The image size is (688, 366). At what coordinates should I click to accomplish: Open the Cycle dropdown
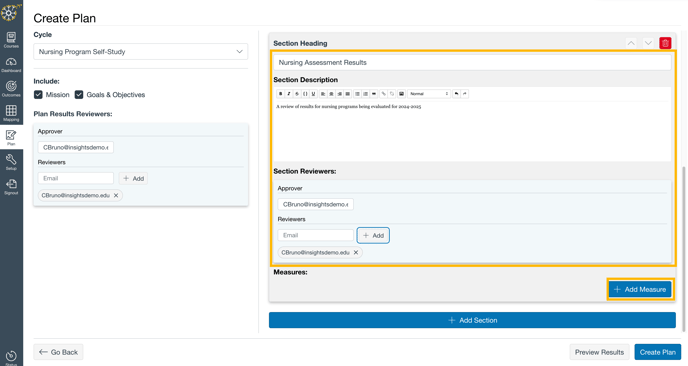point(140,52)
